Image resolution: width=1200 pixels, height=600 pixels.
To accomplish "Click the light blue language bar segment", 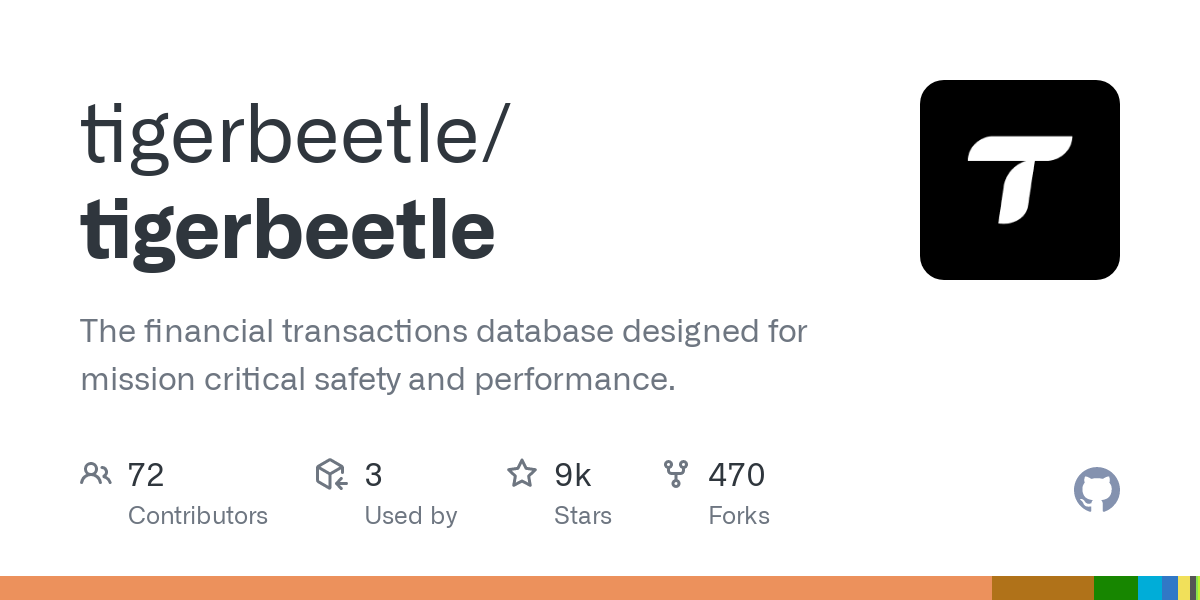I will [x=1150, y=588].
